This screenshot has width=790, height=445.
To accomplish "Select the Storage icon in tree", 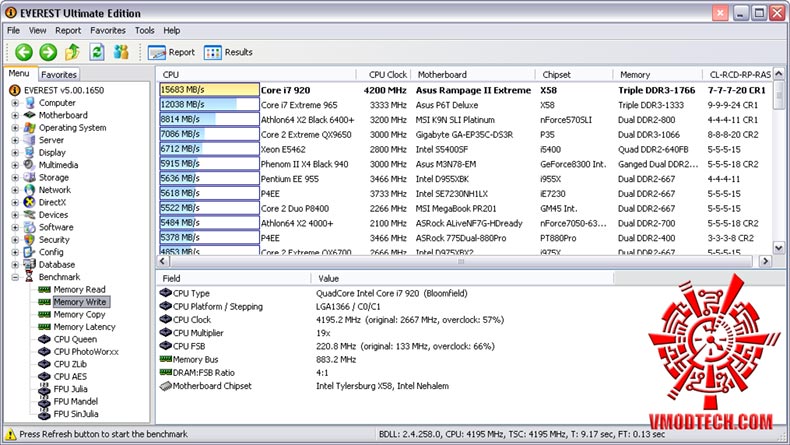I will [x=30, y=177].
